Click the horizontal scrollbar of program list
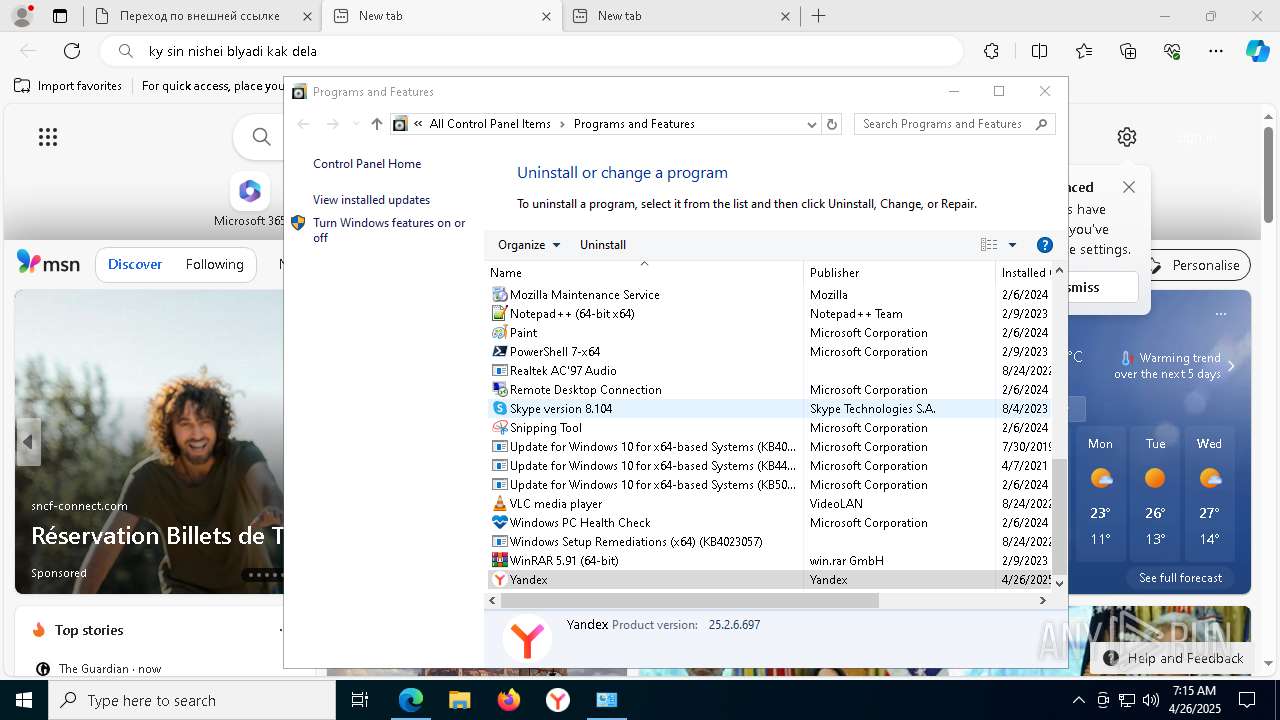 click(x=689, y=601)
